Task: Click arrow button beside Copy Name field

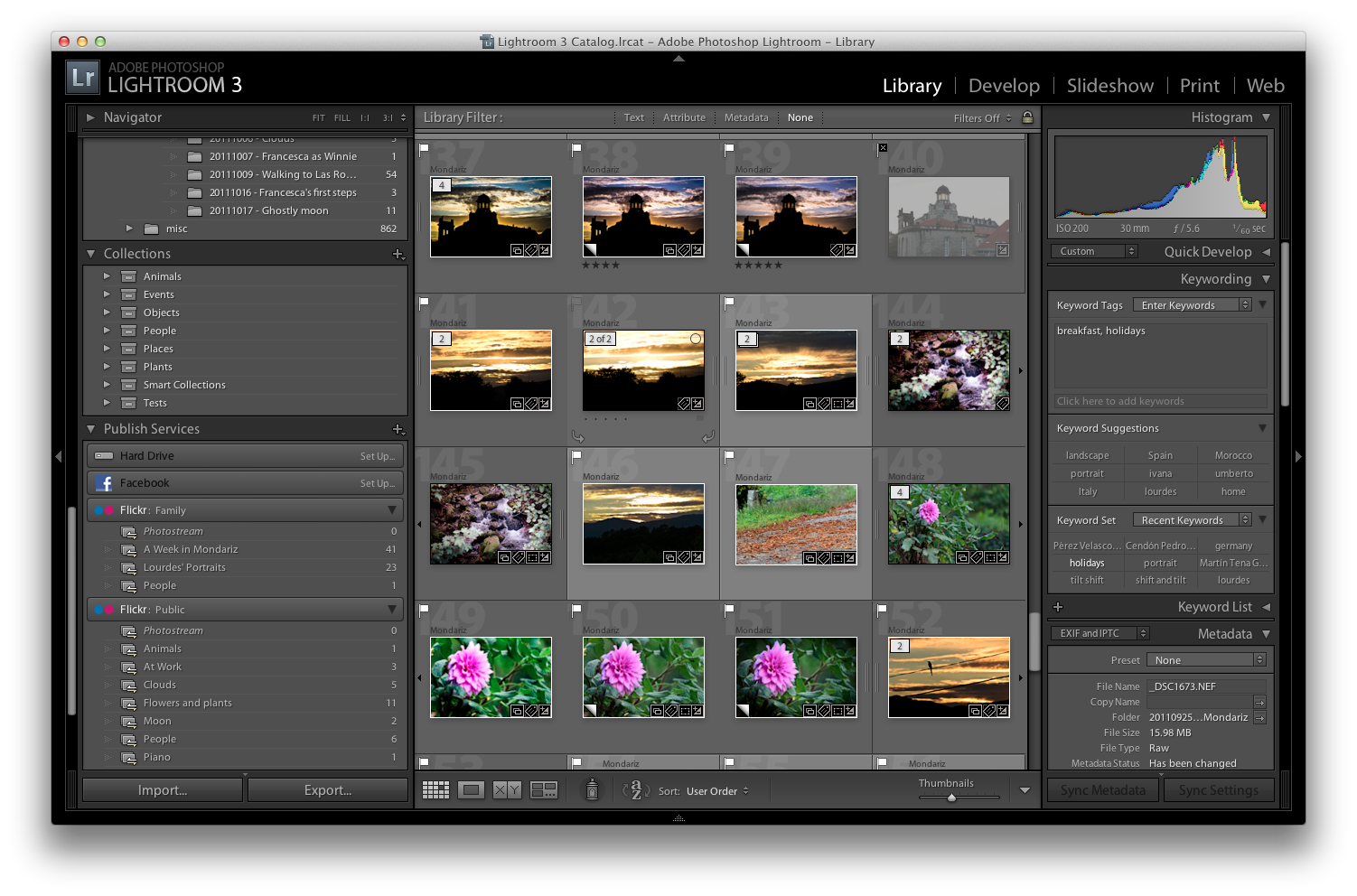Action: 1259,703
